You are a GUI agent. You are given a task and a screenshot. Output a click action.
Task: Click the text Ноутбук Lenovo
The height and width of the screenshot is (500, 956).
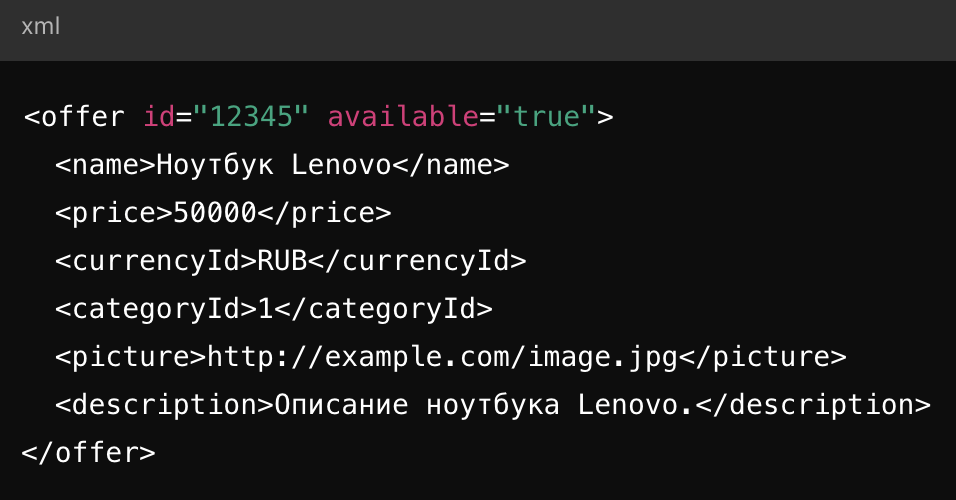(x=273, y=165)
